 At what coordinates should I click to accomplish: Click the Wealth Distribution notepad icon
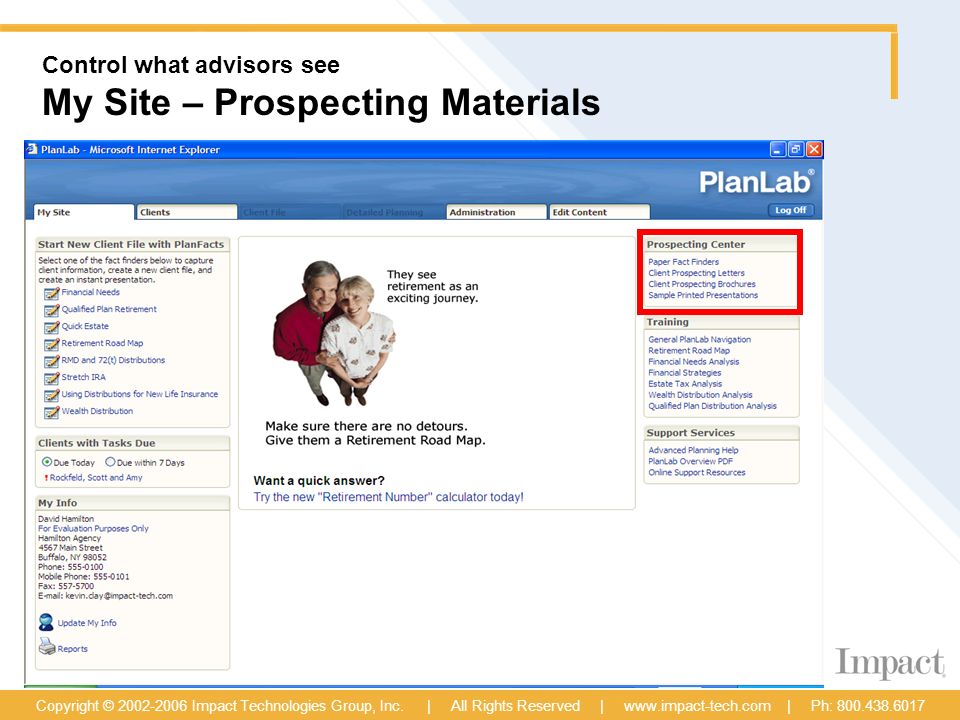pos(51,412)
